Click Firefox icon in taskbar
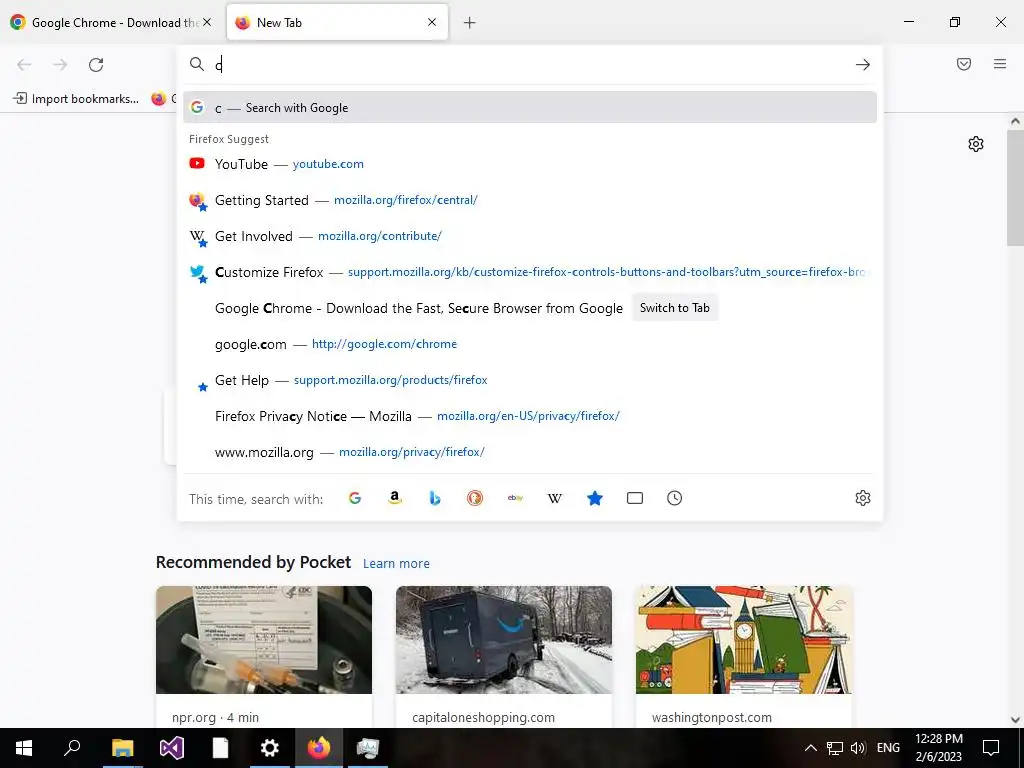 [x=319, y=748]
